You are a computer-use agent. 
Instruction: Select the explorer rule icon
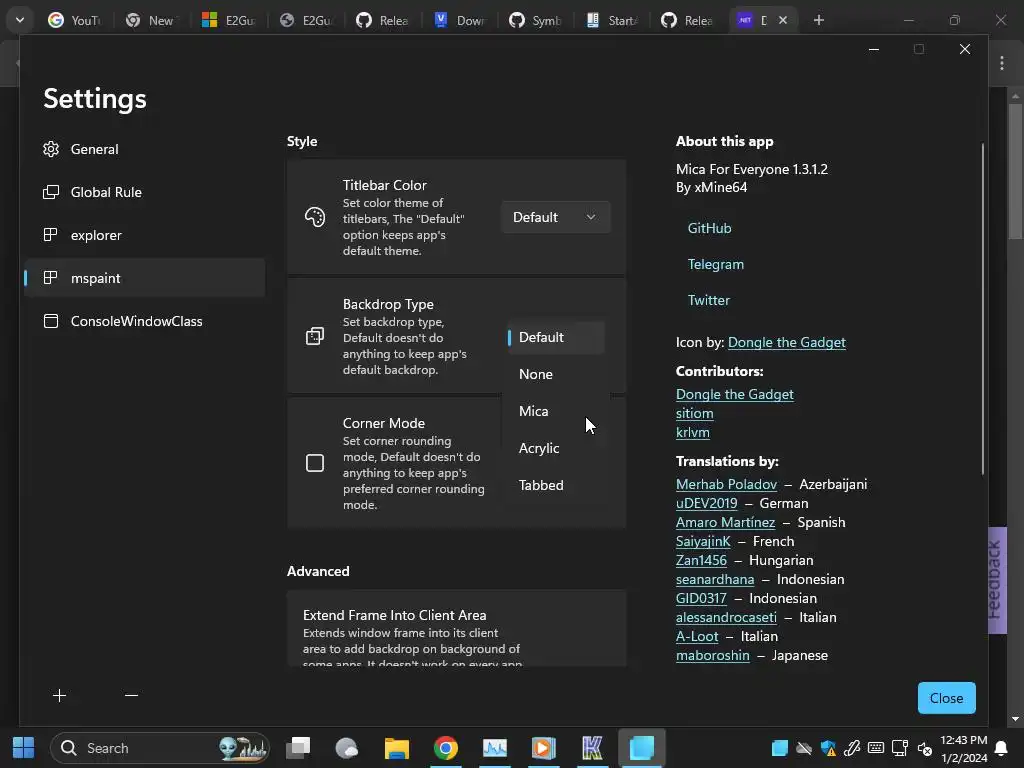click(x=50, y=235)
